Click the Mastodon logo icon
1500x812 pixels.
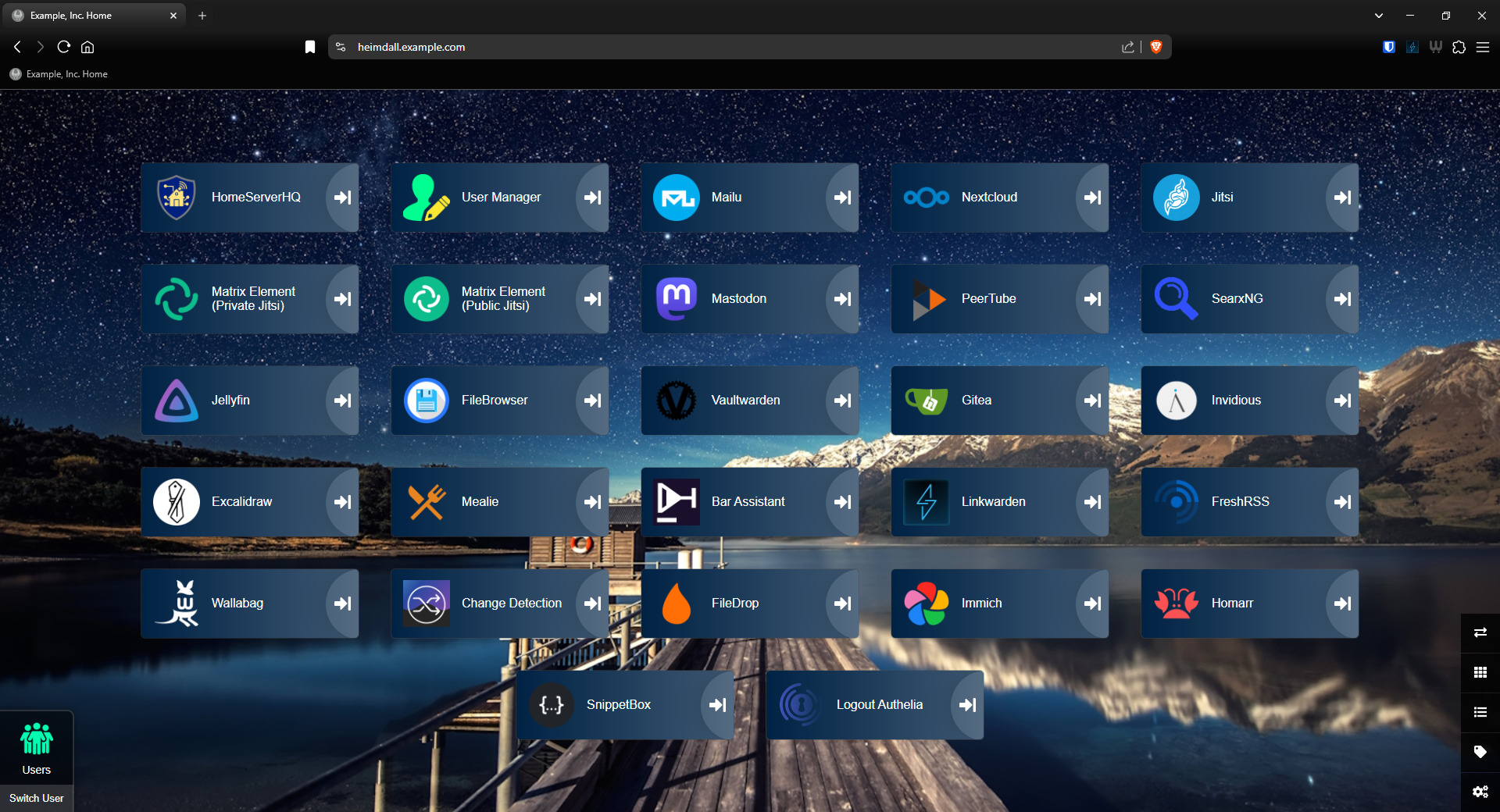[x=677, y=299]
